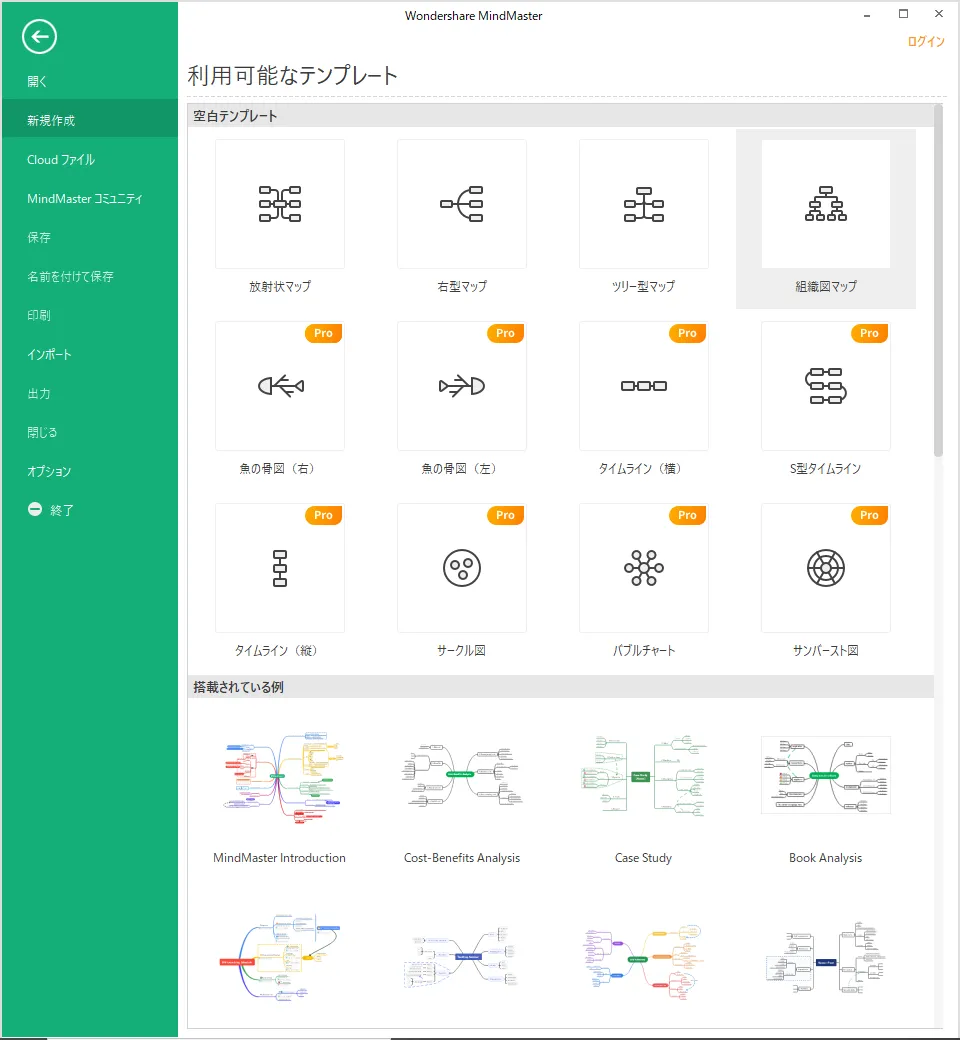This screenshot has width=960, height=1040.
Task: Click the template list vertical scrollbar
Action: click(938, 282)
